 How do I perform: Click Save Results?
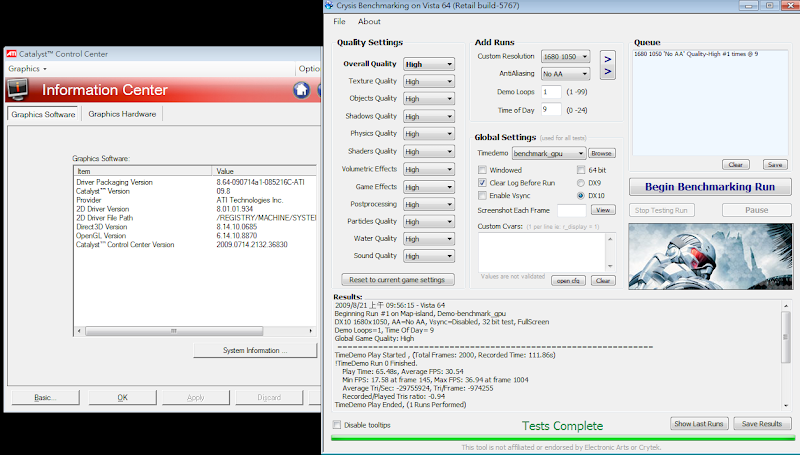tap(762, 424)
